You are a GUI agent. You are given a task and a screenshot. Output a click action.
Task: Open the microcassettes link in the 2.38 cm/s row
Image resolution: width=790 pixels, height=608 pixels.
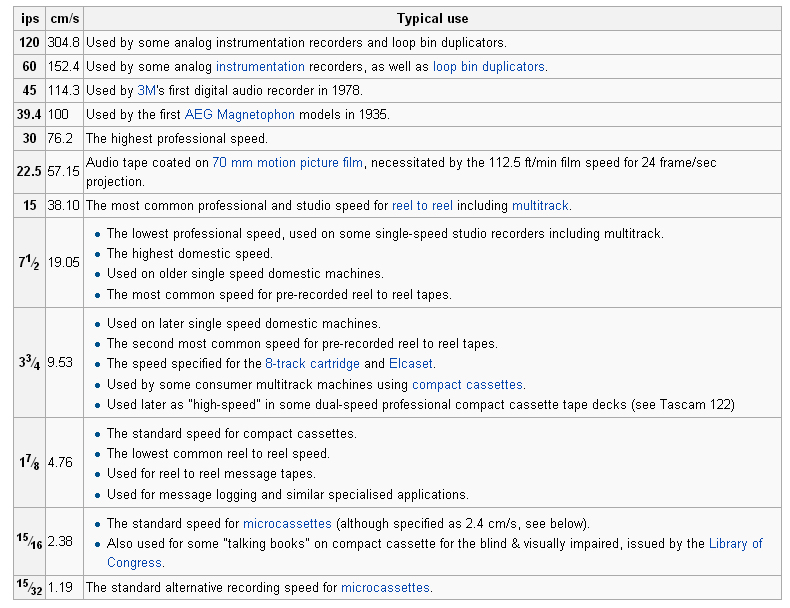289,524
